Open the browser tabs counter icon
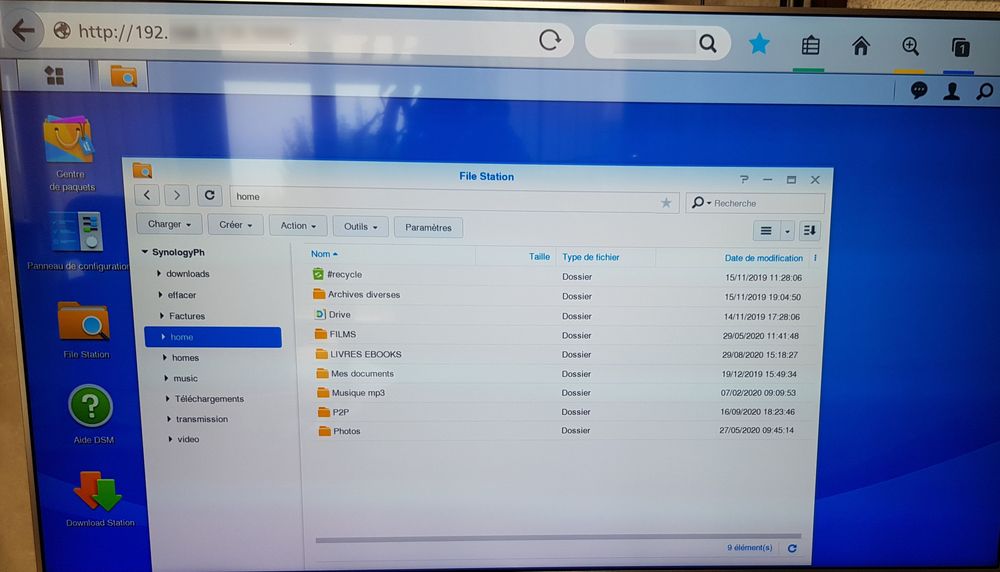The width and height of the screenshot is (1000, 572). pyautogui.click(x=960, y=47)
